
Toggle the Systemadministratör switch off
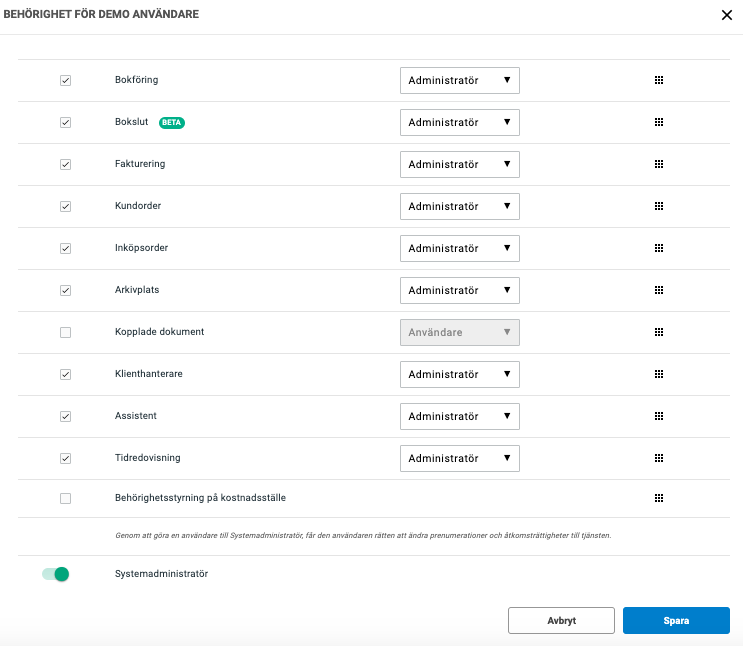coord(56,574)
